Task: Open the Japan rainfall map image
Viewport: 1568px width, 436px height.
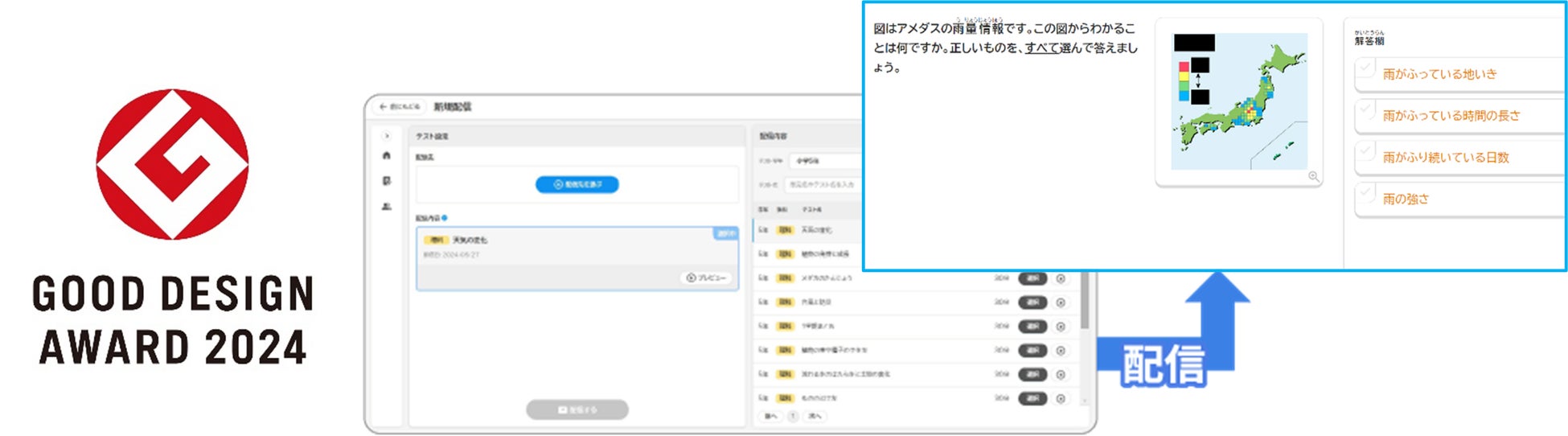Action: coord(1239,101)
